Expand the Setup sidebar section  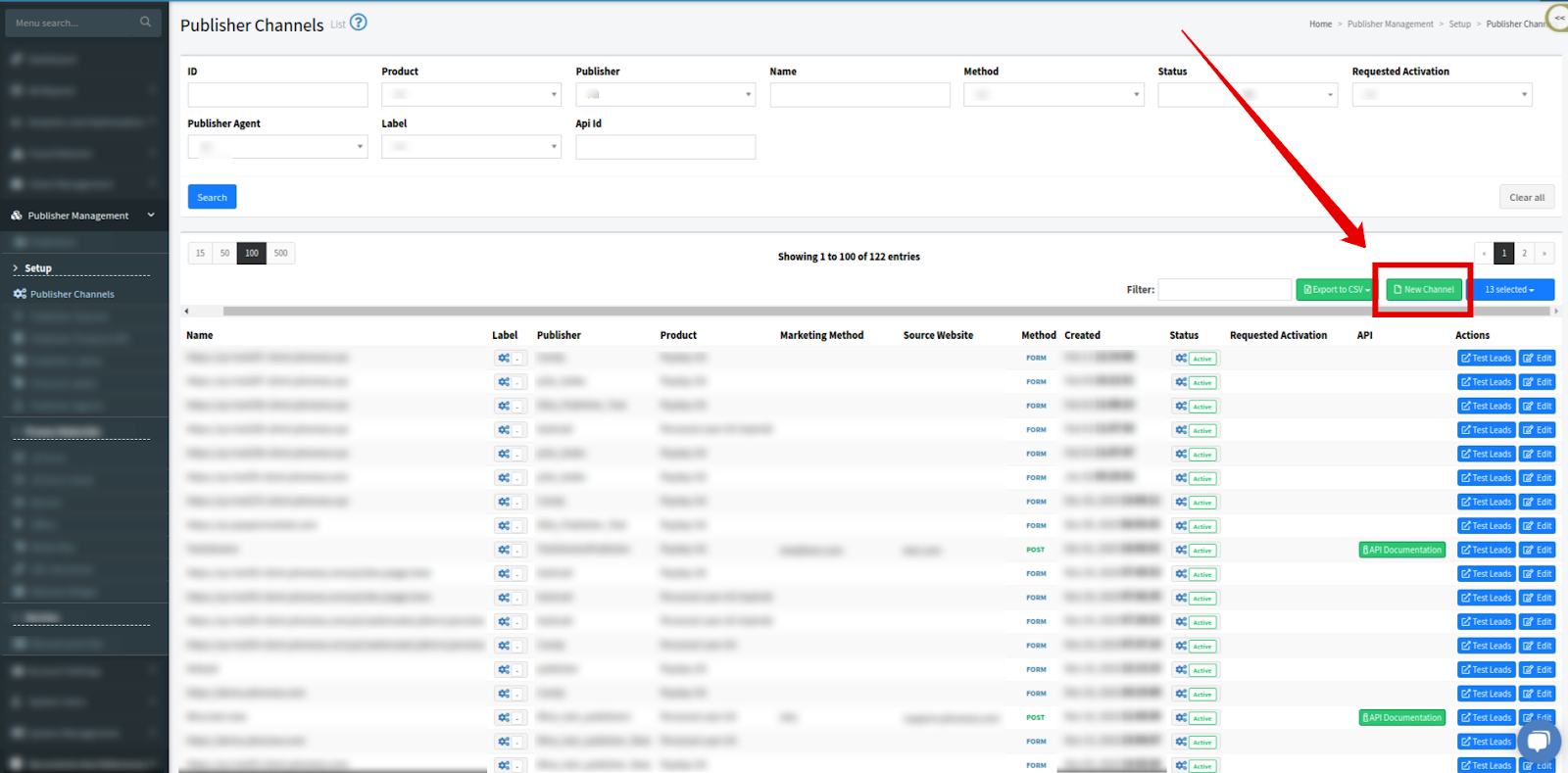(x=37, y=268)
